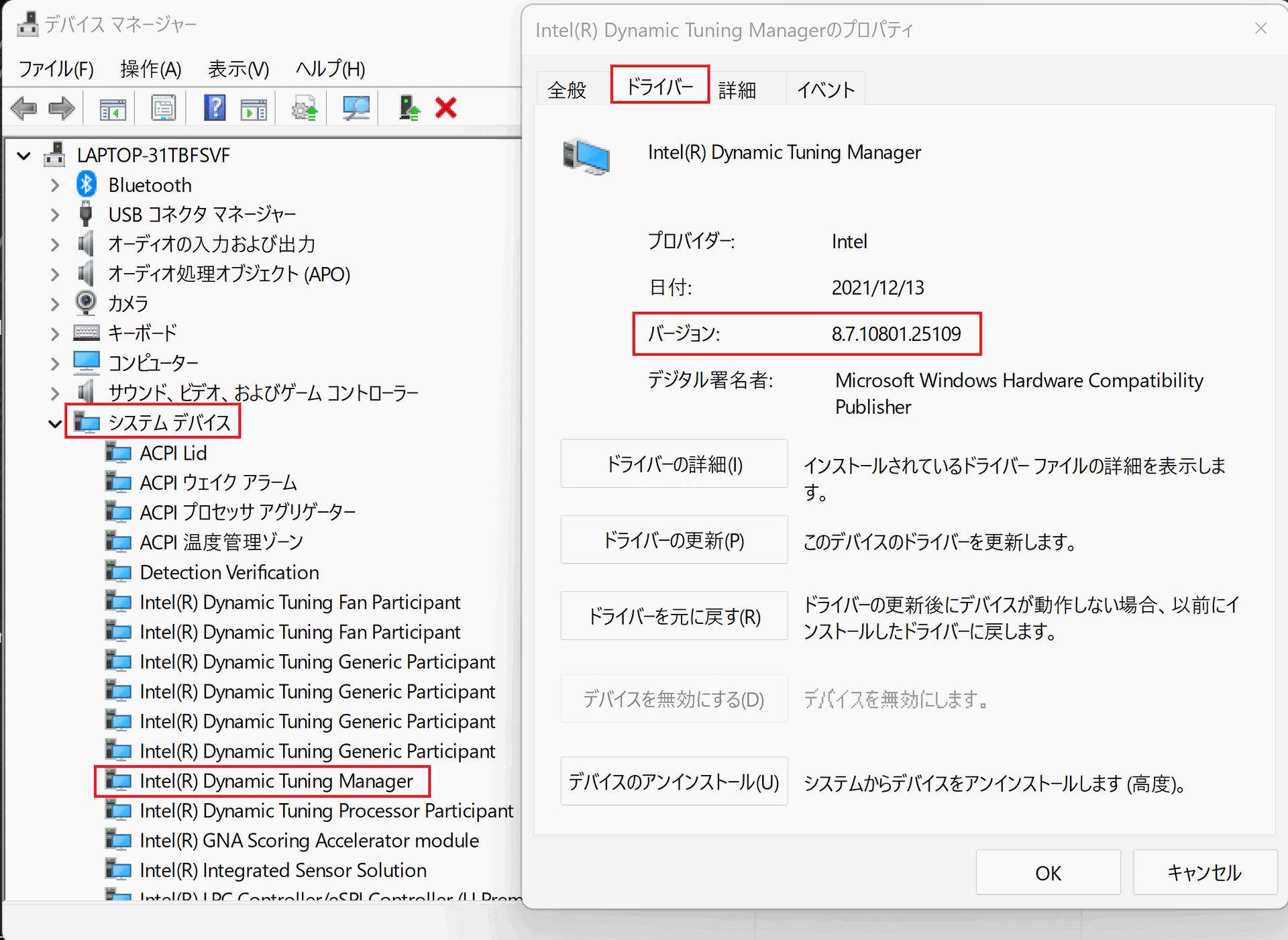Click the Show/Hide console tree icon
The image size is (1288, 940).
point(113,108)
